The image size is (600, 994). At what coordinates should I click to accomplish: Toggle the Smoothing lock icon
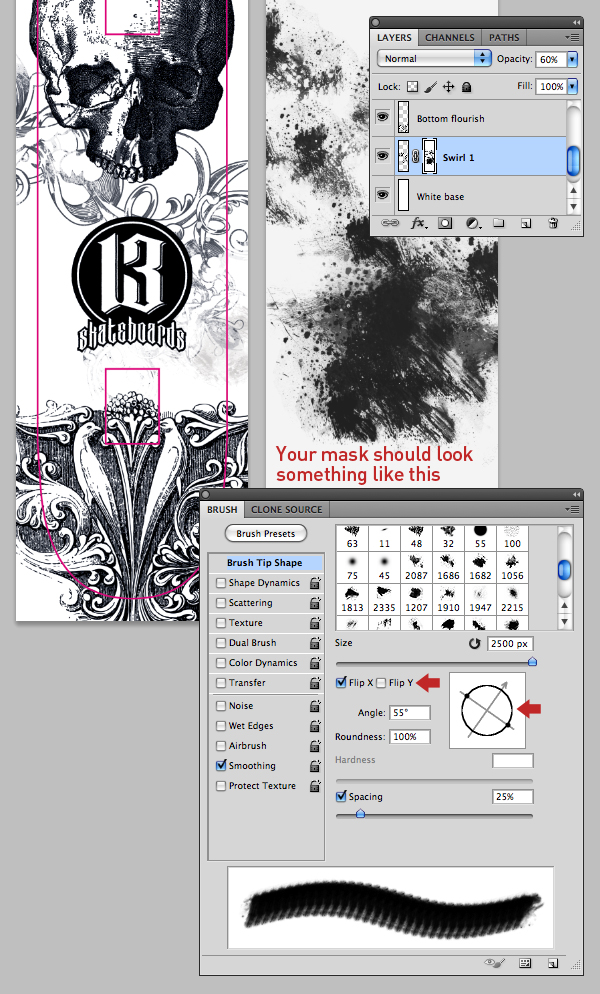[x=315, y=766]
